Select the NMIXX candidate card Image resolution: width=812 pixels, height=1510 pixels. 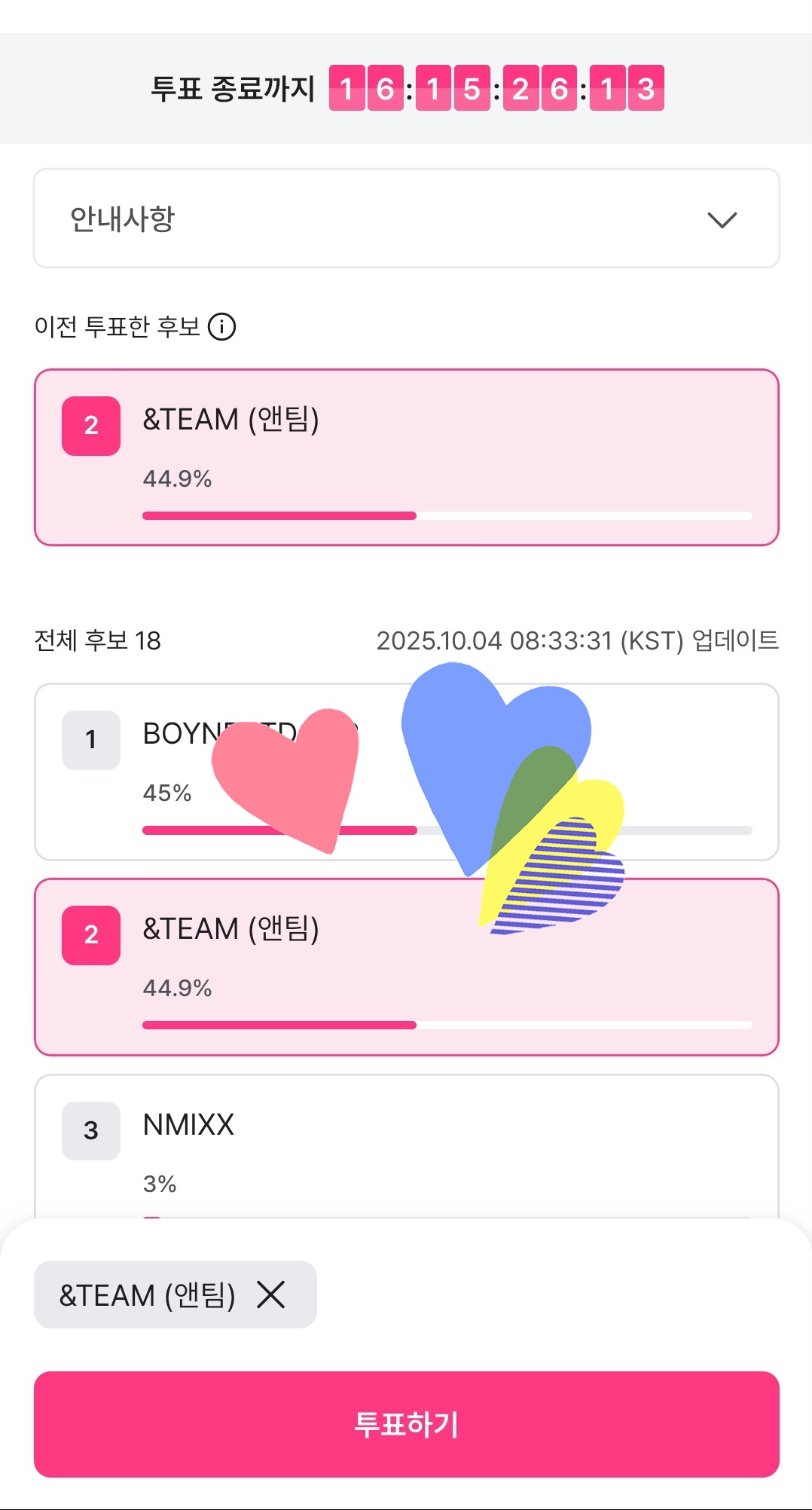(407, 1145)
